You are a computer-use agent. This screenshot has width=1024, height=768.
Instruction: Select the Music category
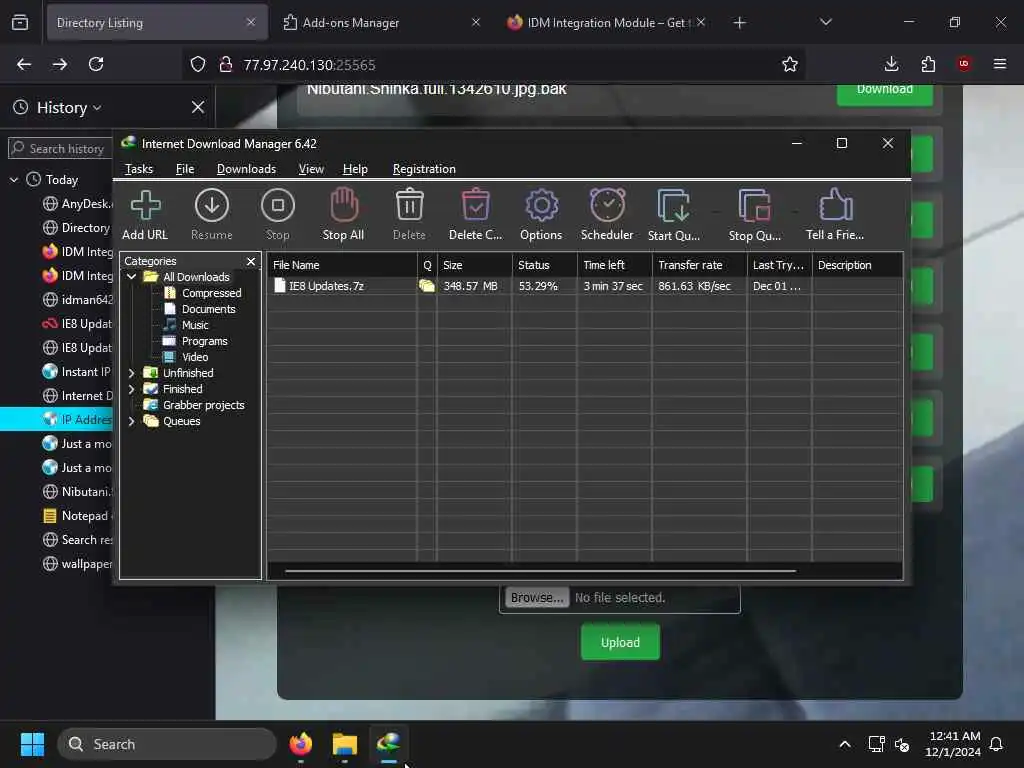click(195, 325)
